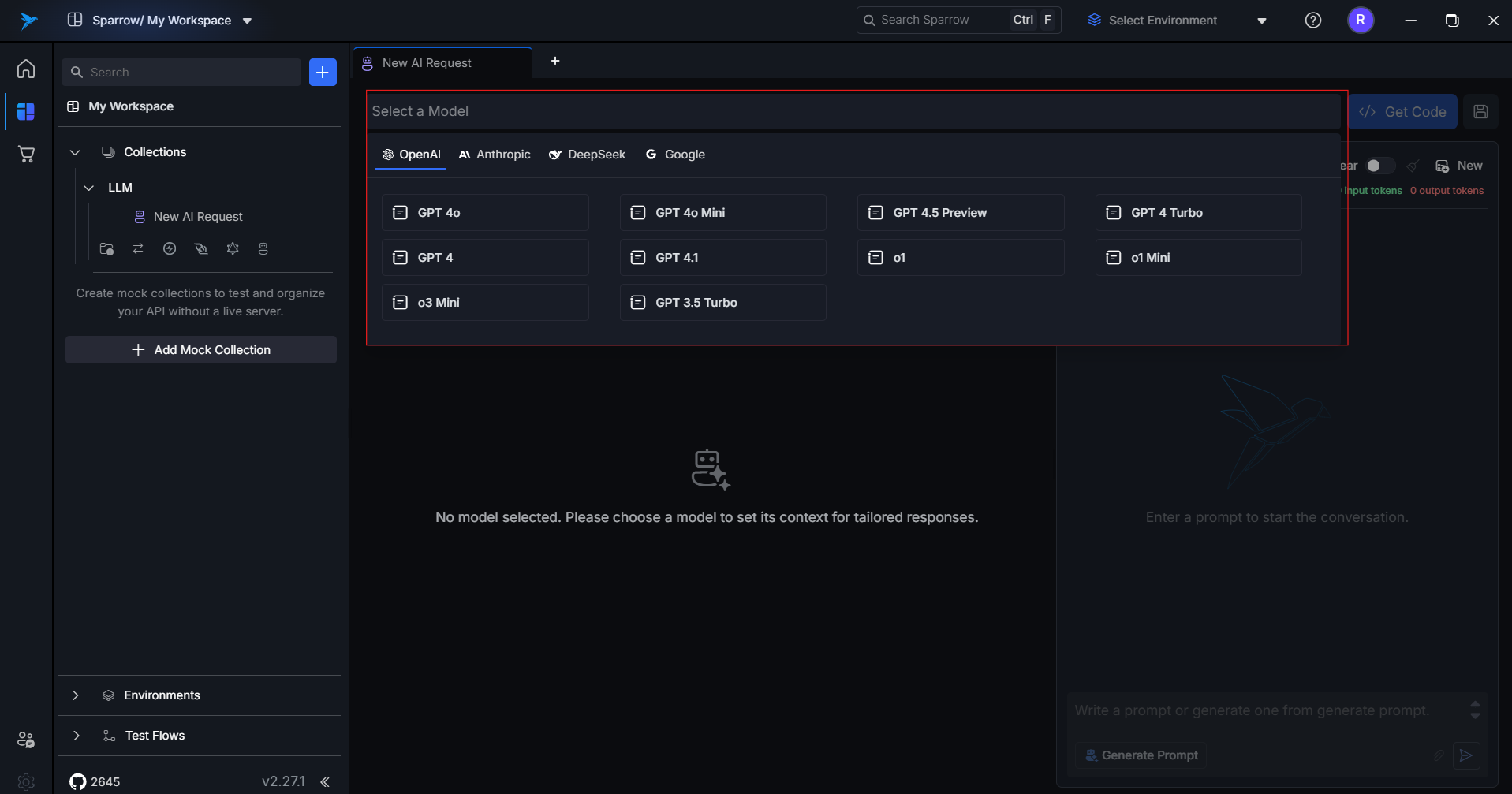Add a Socket.IO request icon under LLM
Image resolution: width=1512 pixels, height=794 pixels.
[201, 248]
